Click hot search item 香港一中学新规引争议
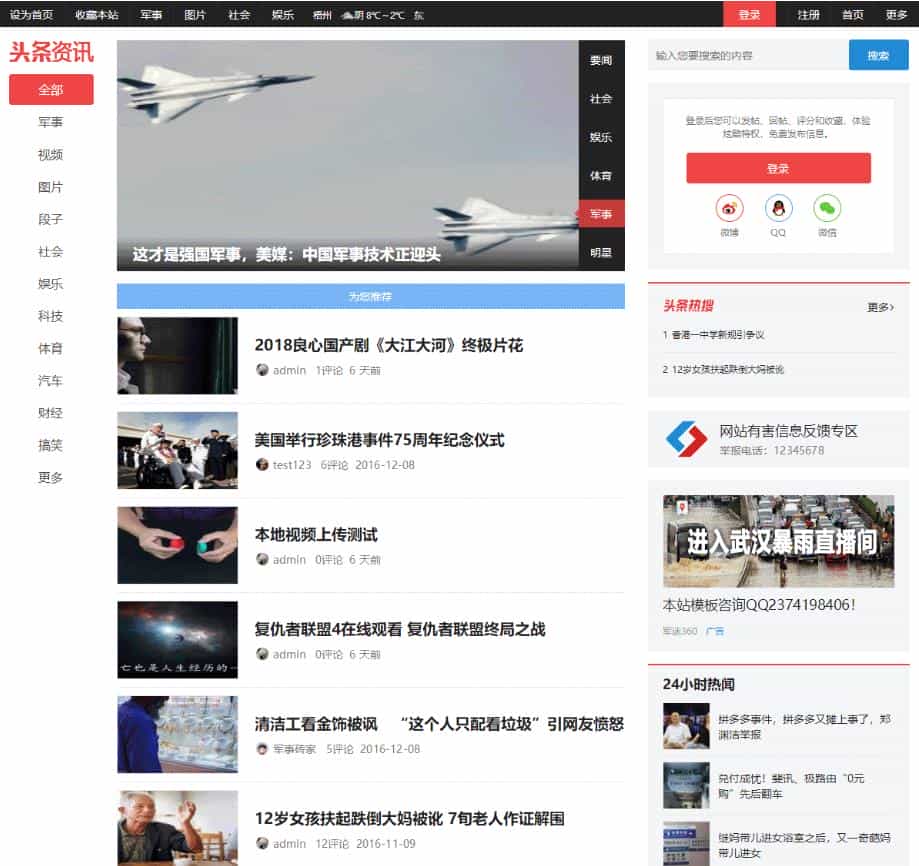919x866 pixels. [x=717, y=335]
